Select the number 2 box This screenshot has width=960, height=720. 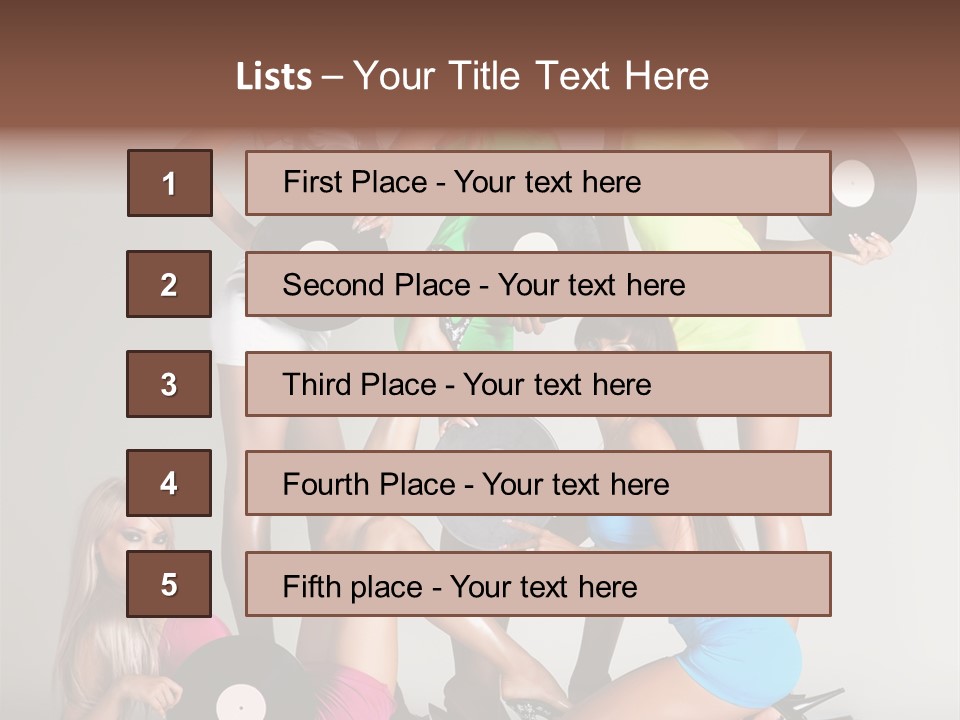(169, 284)
